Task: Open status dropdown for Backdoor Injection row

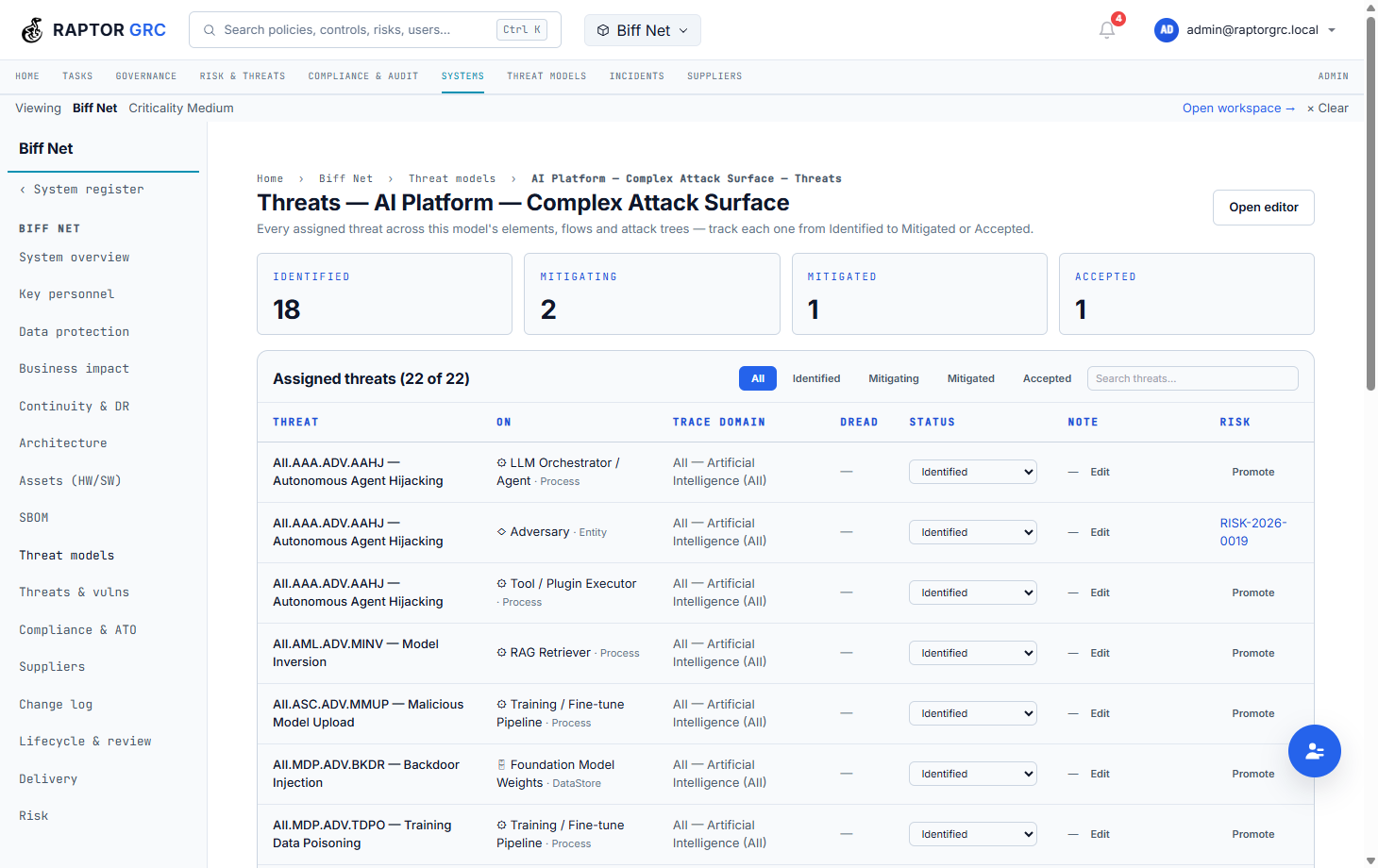Action: 973,774
